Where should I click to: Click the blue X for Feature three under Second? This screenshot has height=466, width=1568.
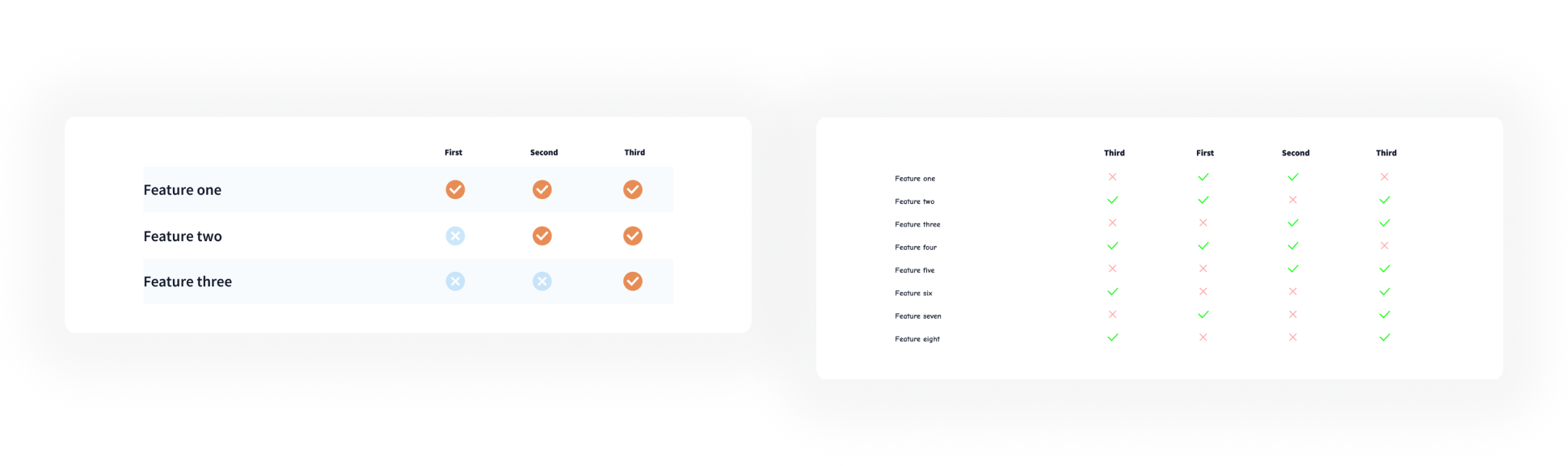[x=542, y=281]
